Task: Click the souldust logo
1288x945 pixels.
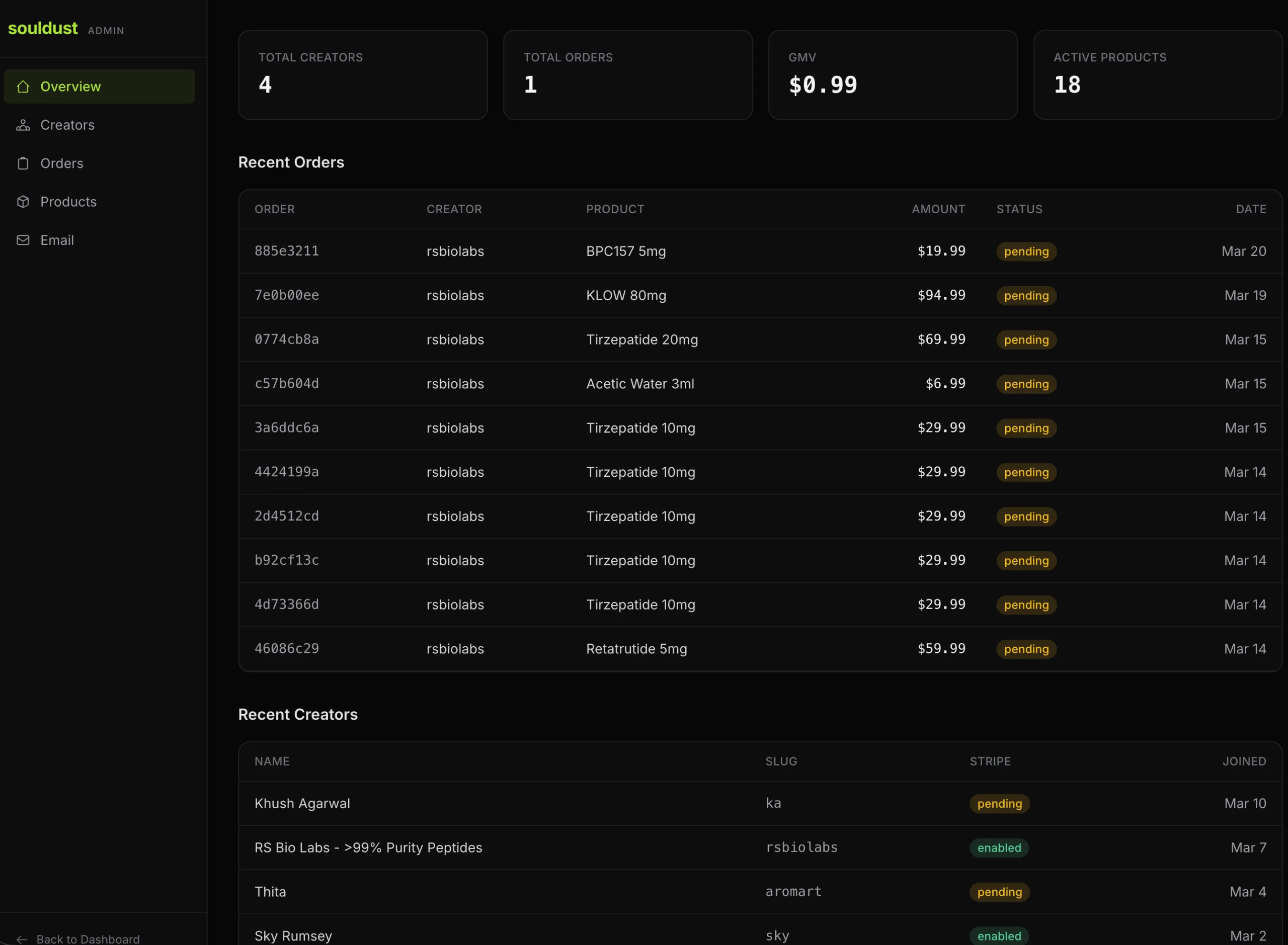Action: coord(42,28)
